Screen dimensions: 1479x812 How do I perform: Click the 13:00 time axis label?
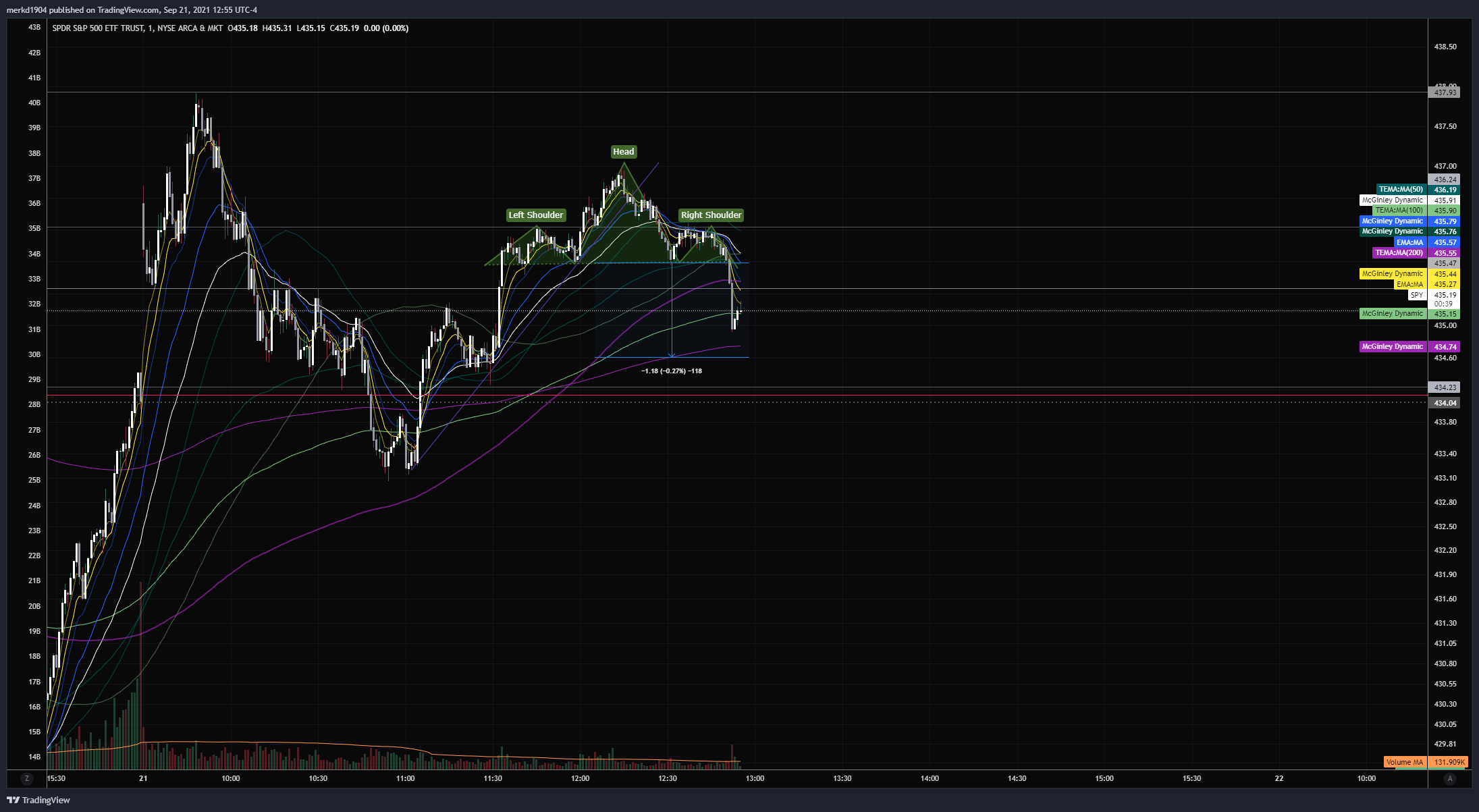click(x=755, y=778)
